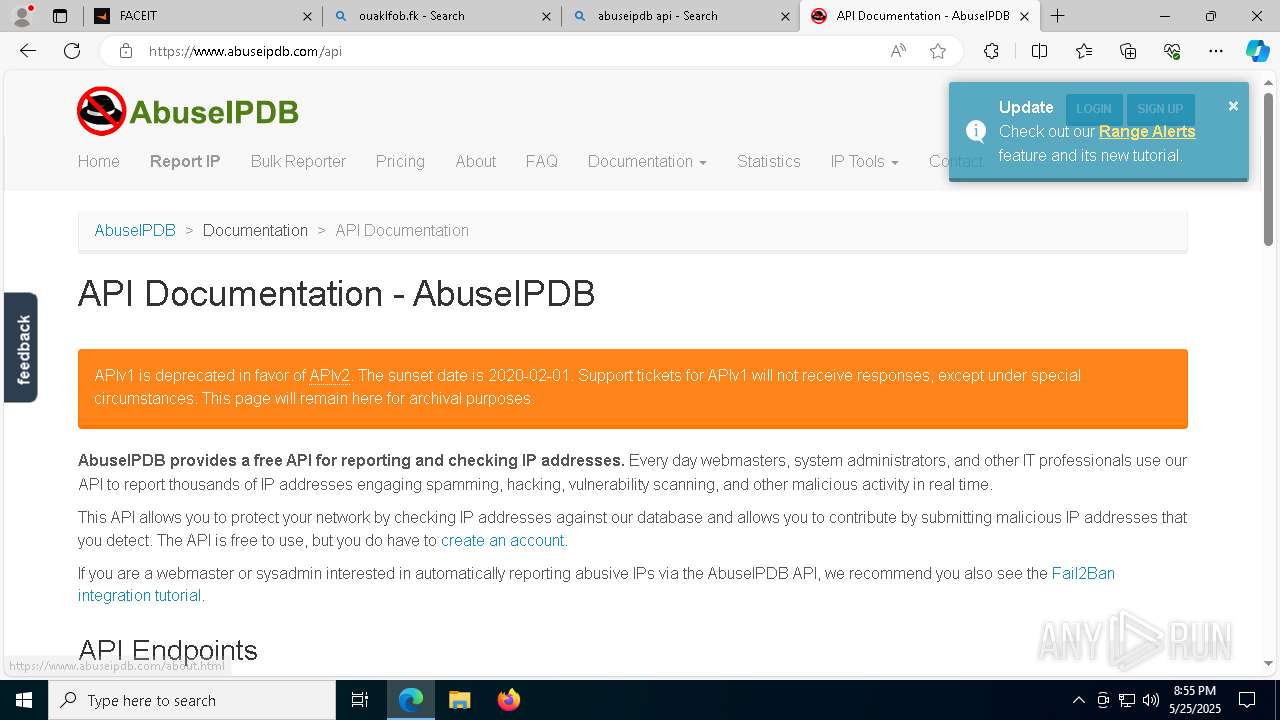This screenshot has width=1280, height=720.
Task: Open the Edge profile avatar icon
Action: tap(22, 16)
